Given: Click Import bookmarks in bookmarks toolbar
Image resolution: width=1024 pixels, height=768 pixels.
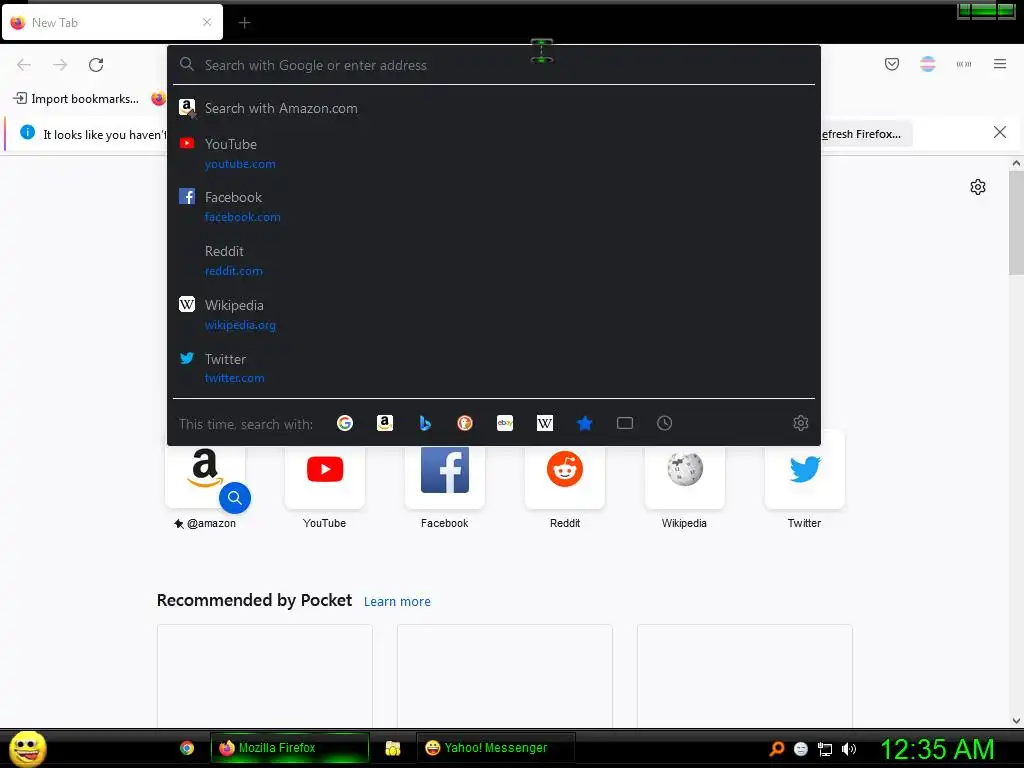Looking at the screenshot, I should (x=76, y=99).
